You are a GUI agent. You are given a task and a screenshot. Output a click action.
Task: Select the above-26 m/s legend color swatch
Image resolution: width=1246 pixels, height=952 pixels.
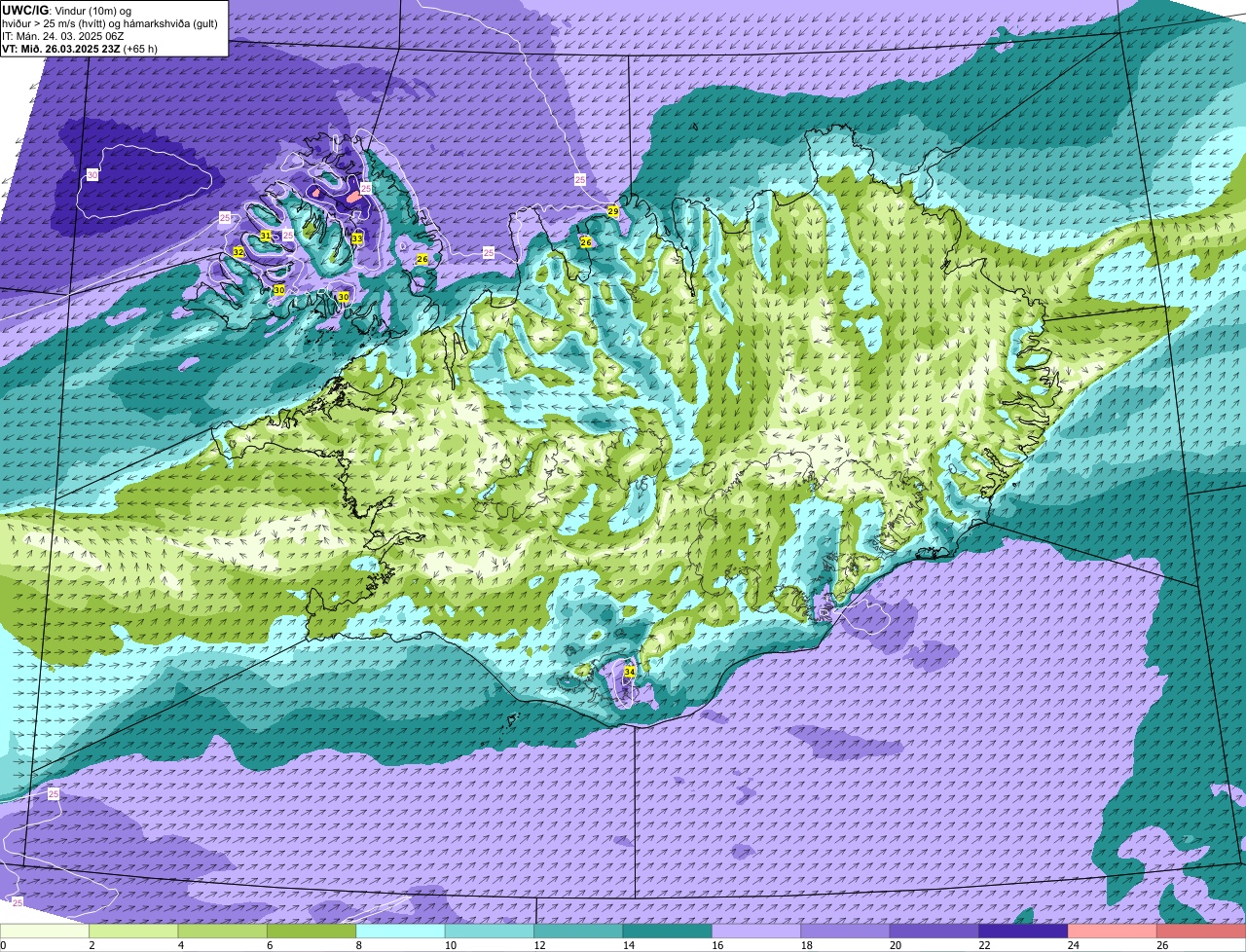(1202, 931)
